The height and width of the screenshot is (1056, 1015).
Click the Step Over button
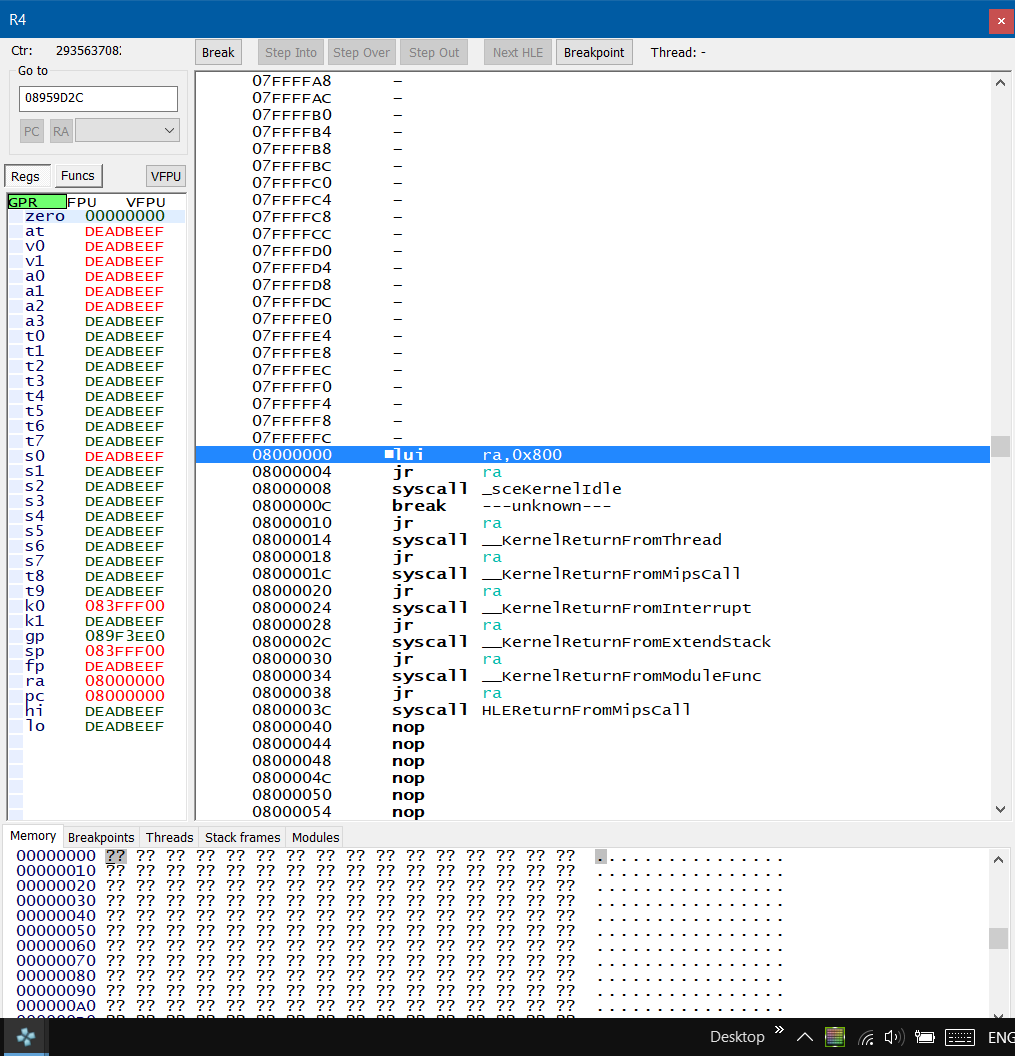pyautogui.click(x=361, y=52)
